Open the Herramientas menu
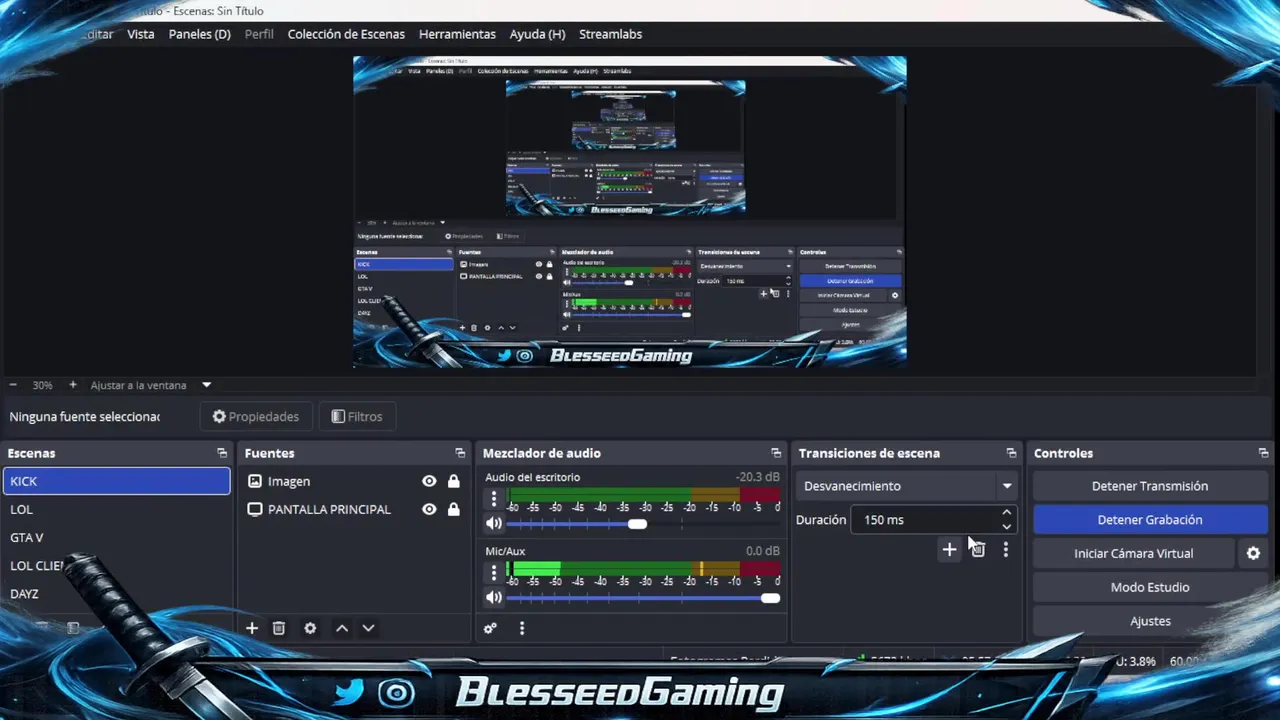1280x720 pixels. click(457, 34)
